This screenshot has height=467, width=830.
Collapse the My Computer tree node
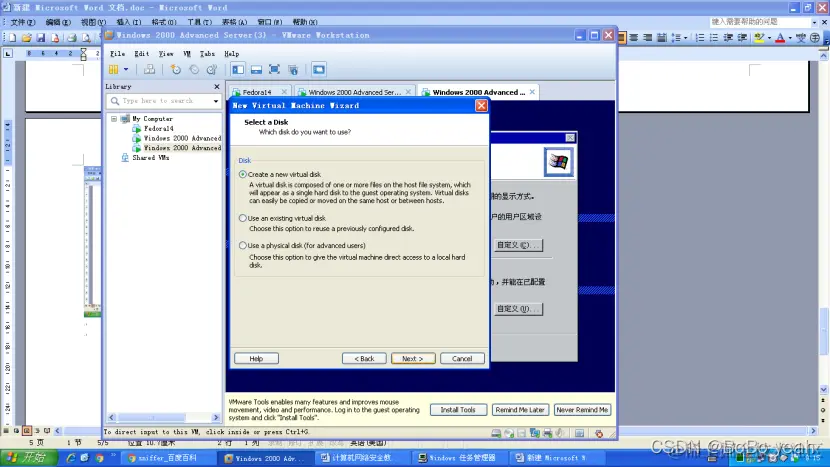pyautogui.click(x=114, y=119)
